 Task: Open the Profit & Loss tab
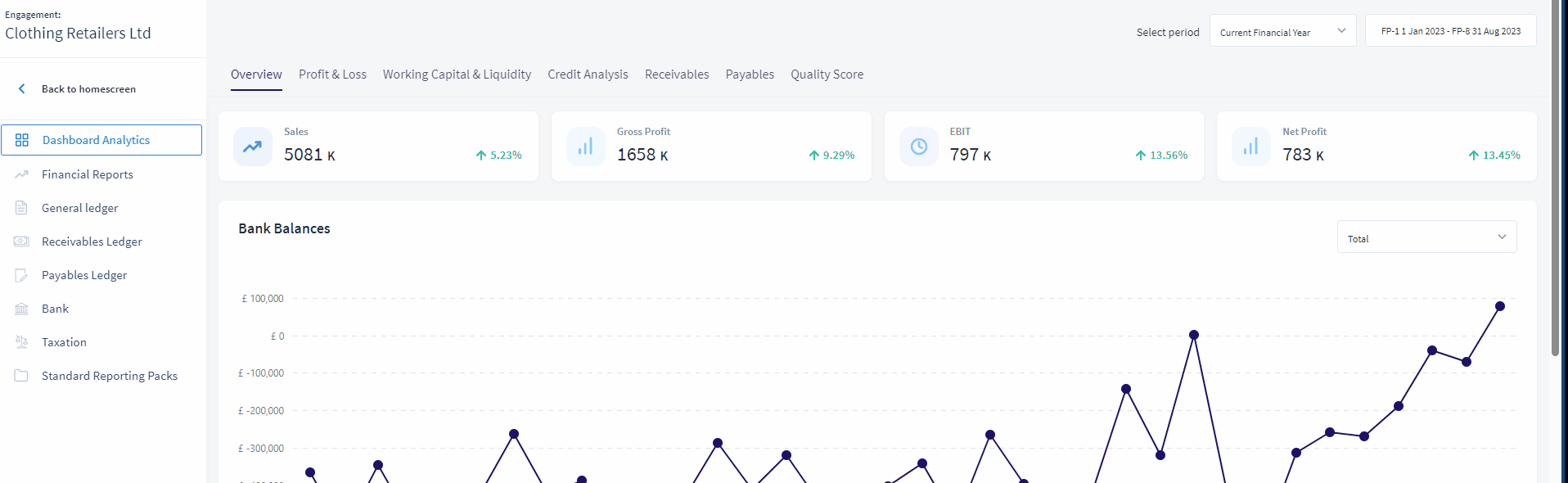pyautogui.click(x=332, y=74)
